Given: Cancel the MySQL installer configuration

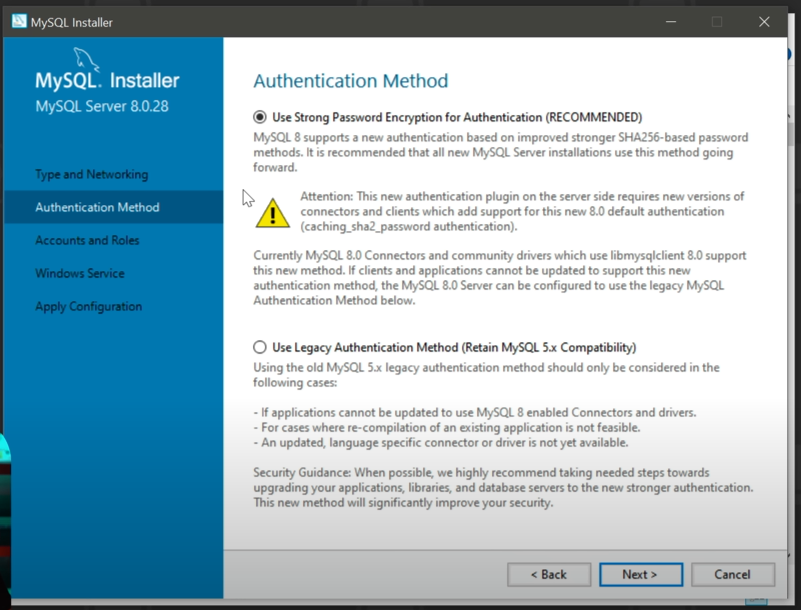Looking at the screenshot, I should (733, 574).
